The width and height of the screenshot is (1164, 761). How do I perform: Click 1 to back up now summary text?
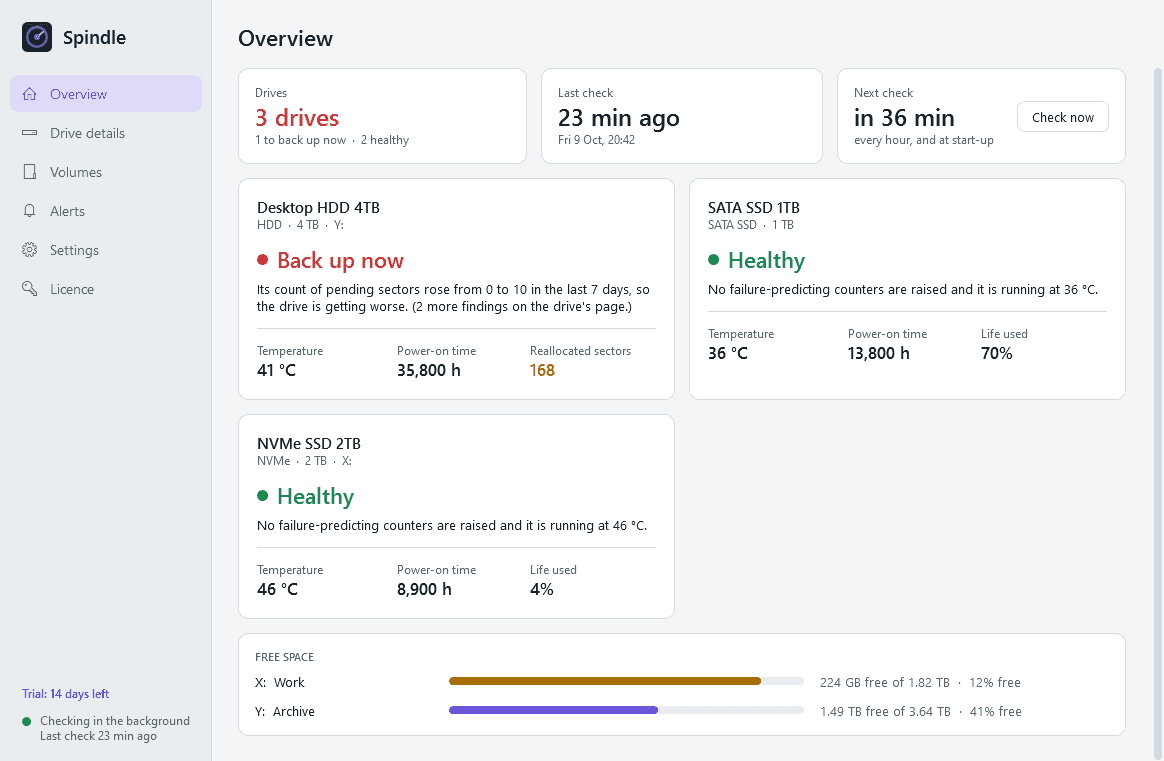tap(301, 140)
